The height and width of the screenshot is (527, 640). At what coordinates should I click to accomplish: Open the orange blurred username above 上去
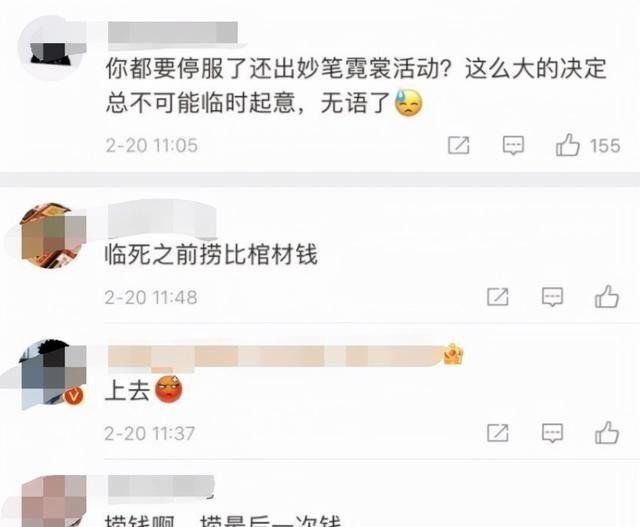point(275,356)
